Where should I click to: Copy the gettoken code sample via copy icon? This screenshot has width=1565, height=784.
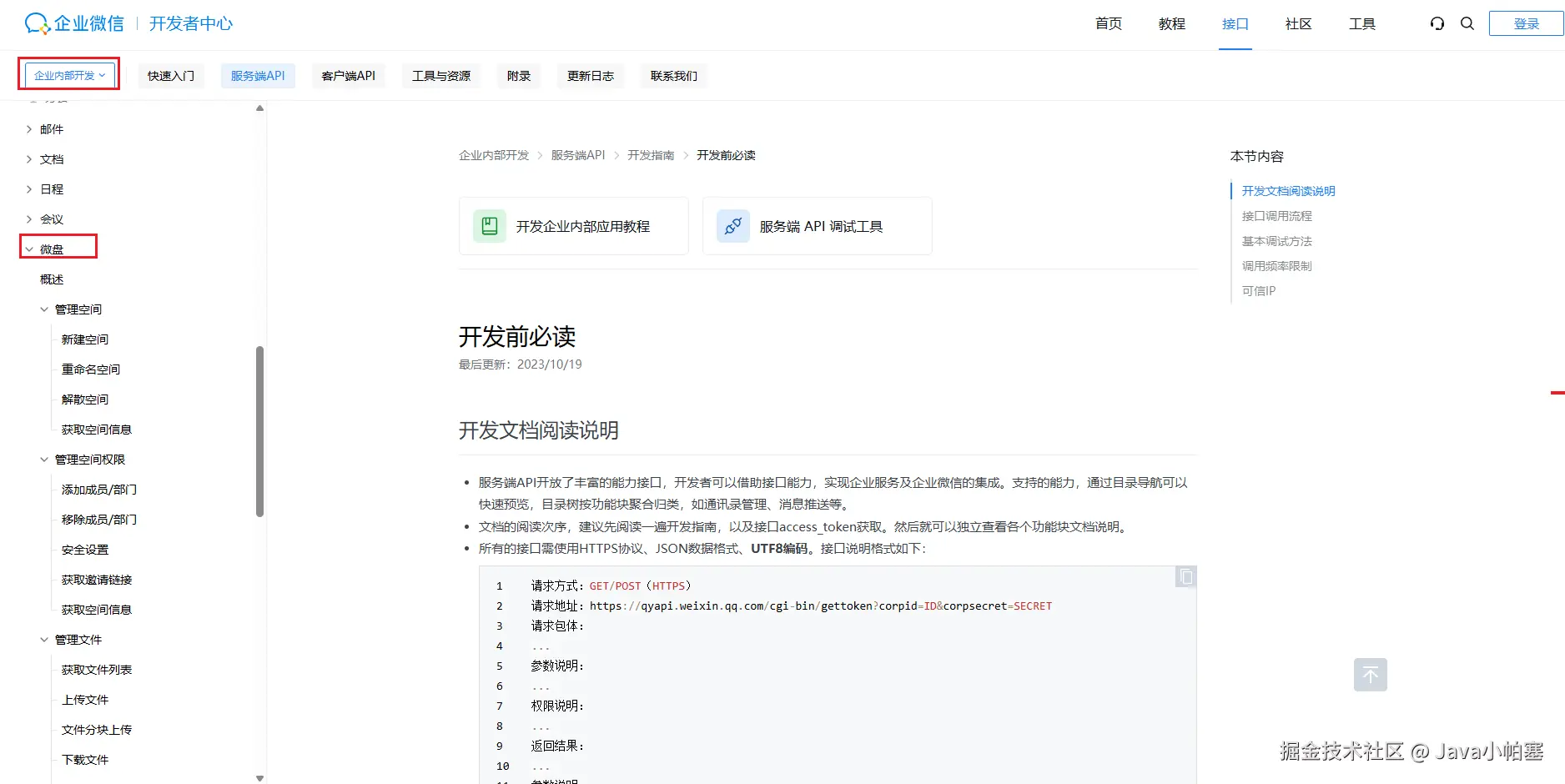click(1185, 576)
